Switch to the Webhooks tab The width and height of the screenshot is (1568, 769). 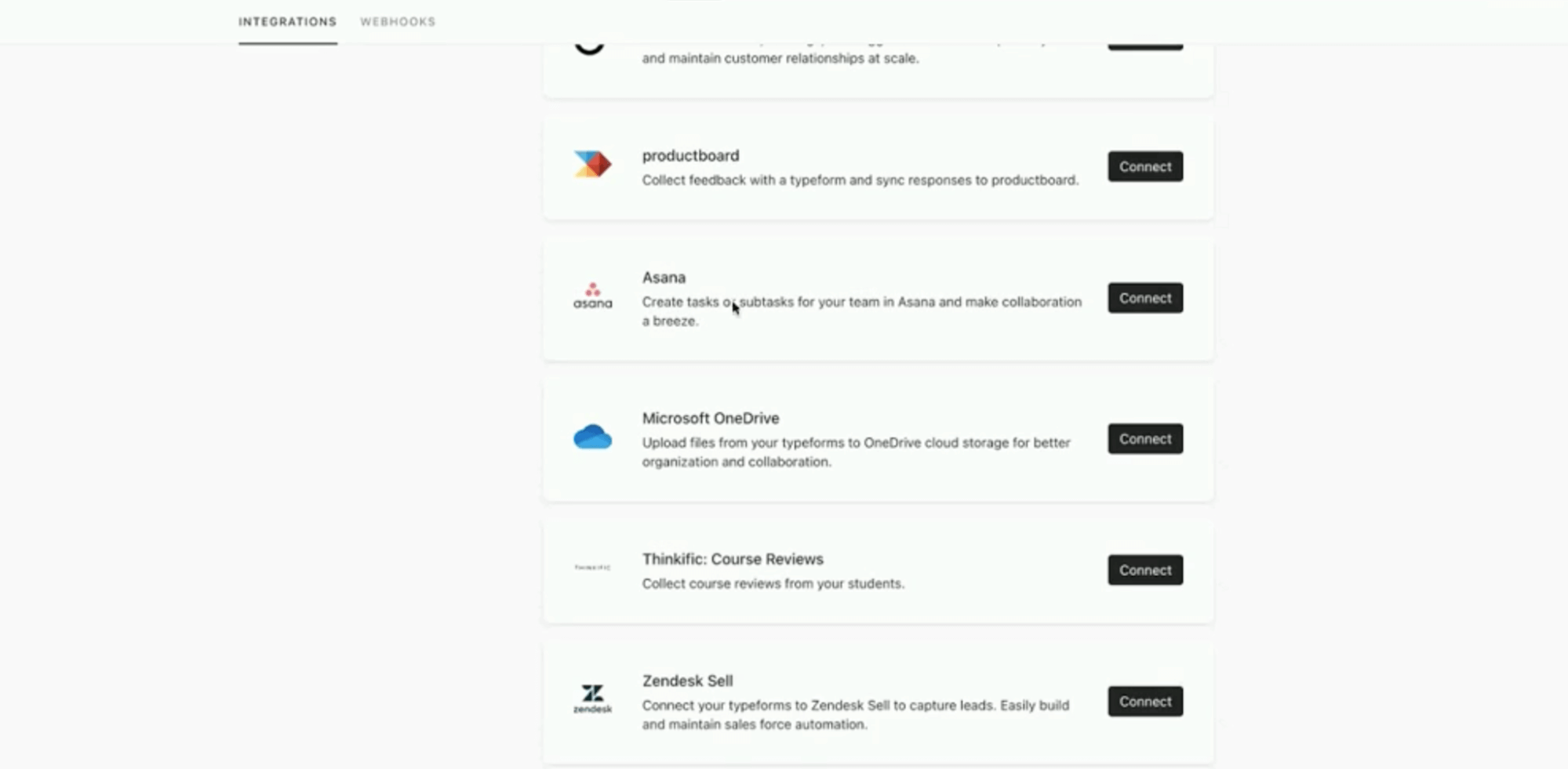(398, 22)
